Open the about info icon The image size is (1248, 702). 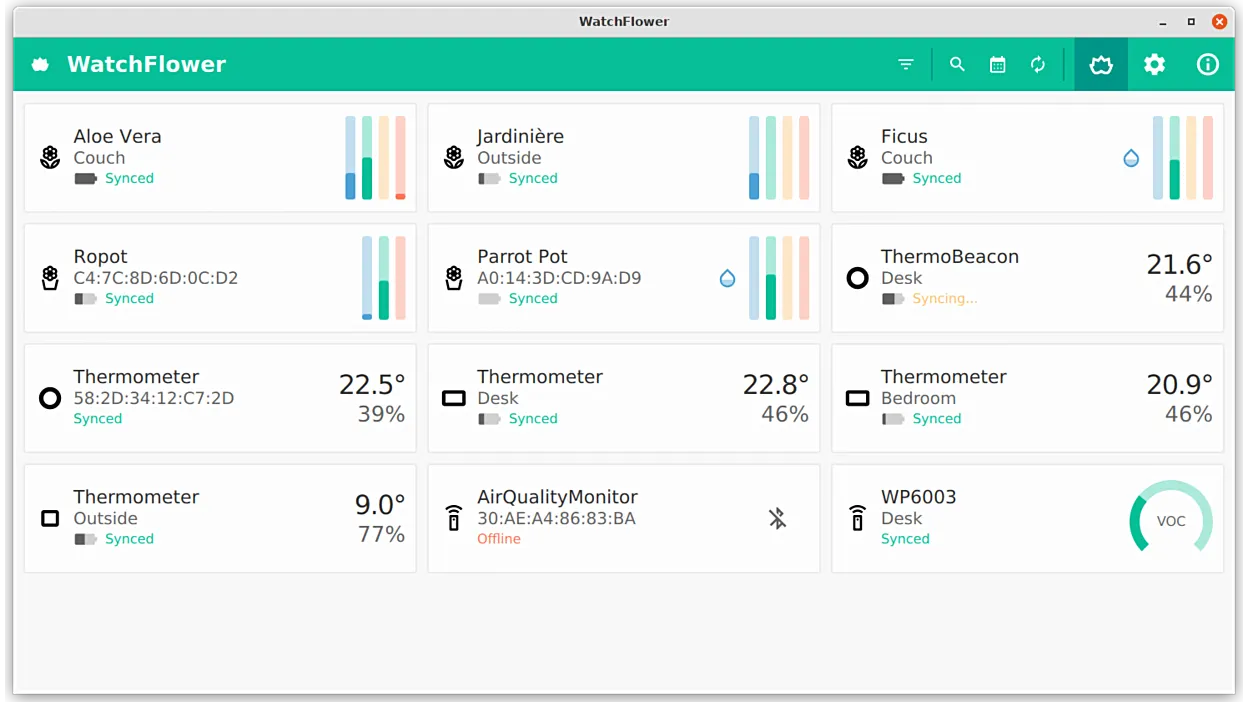click(1208, 64)
